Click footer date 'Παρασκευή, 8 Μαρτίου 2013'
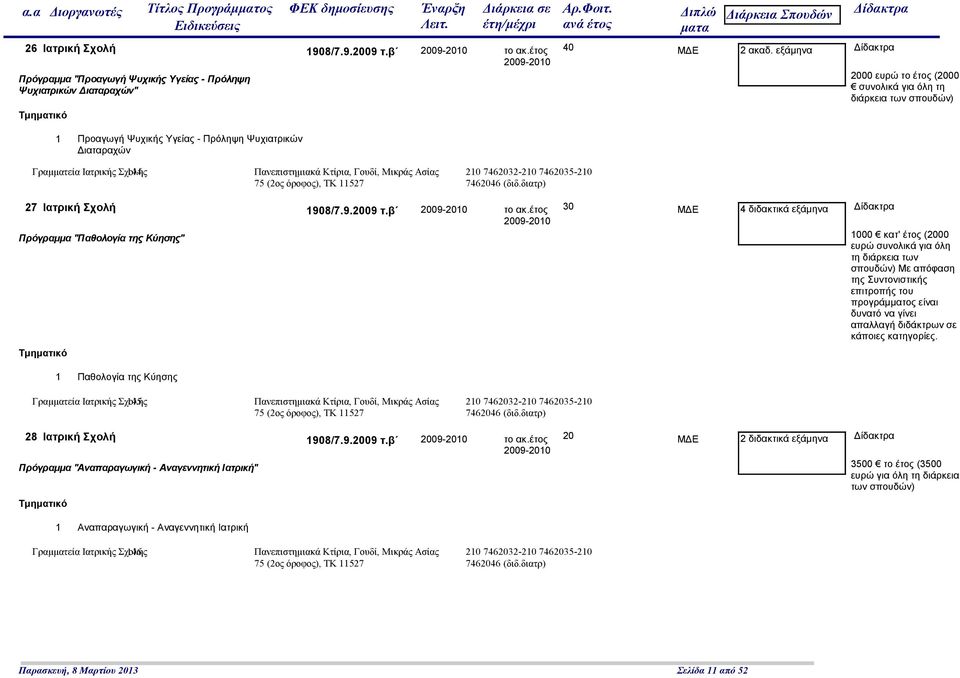This screenshot has height=678, width=960. coord(78,671)
